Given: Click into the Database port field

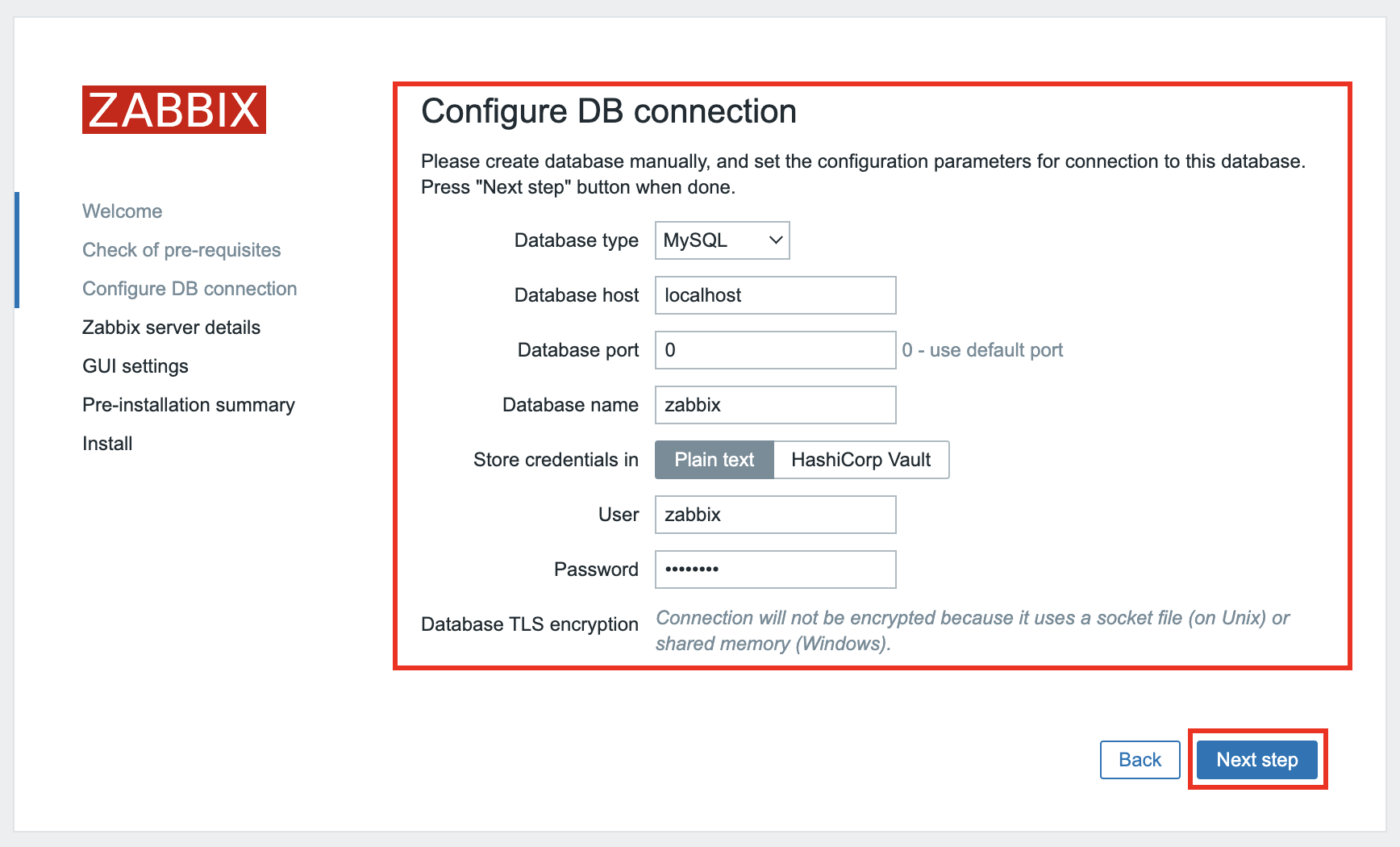Looking at the screenshot, I should pos(775,350).
